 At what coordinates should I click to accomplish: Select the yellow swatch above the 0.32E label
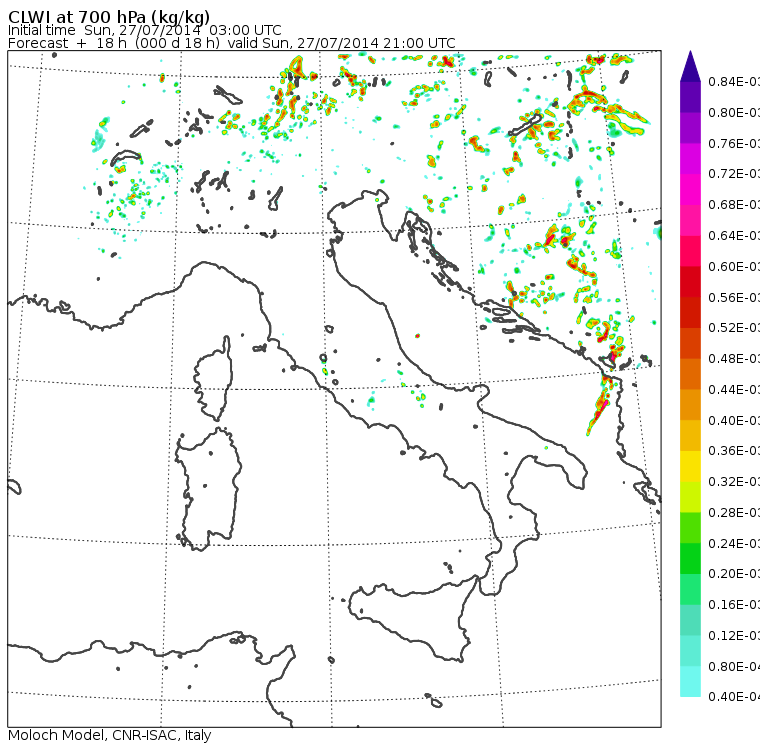click(x=690, y=466)
